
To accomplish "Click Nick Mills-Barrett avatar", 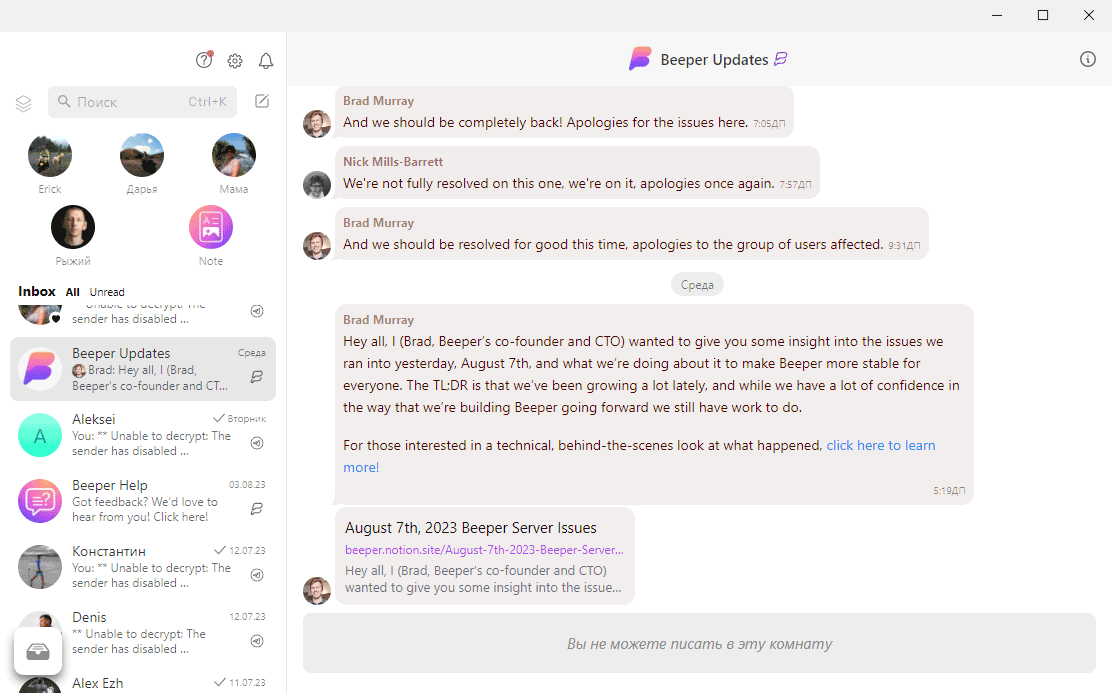I will (317, 184).
